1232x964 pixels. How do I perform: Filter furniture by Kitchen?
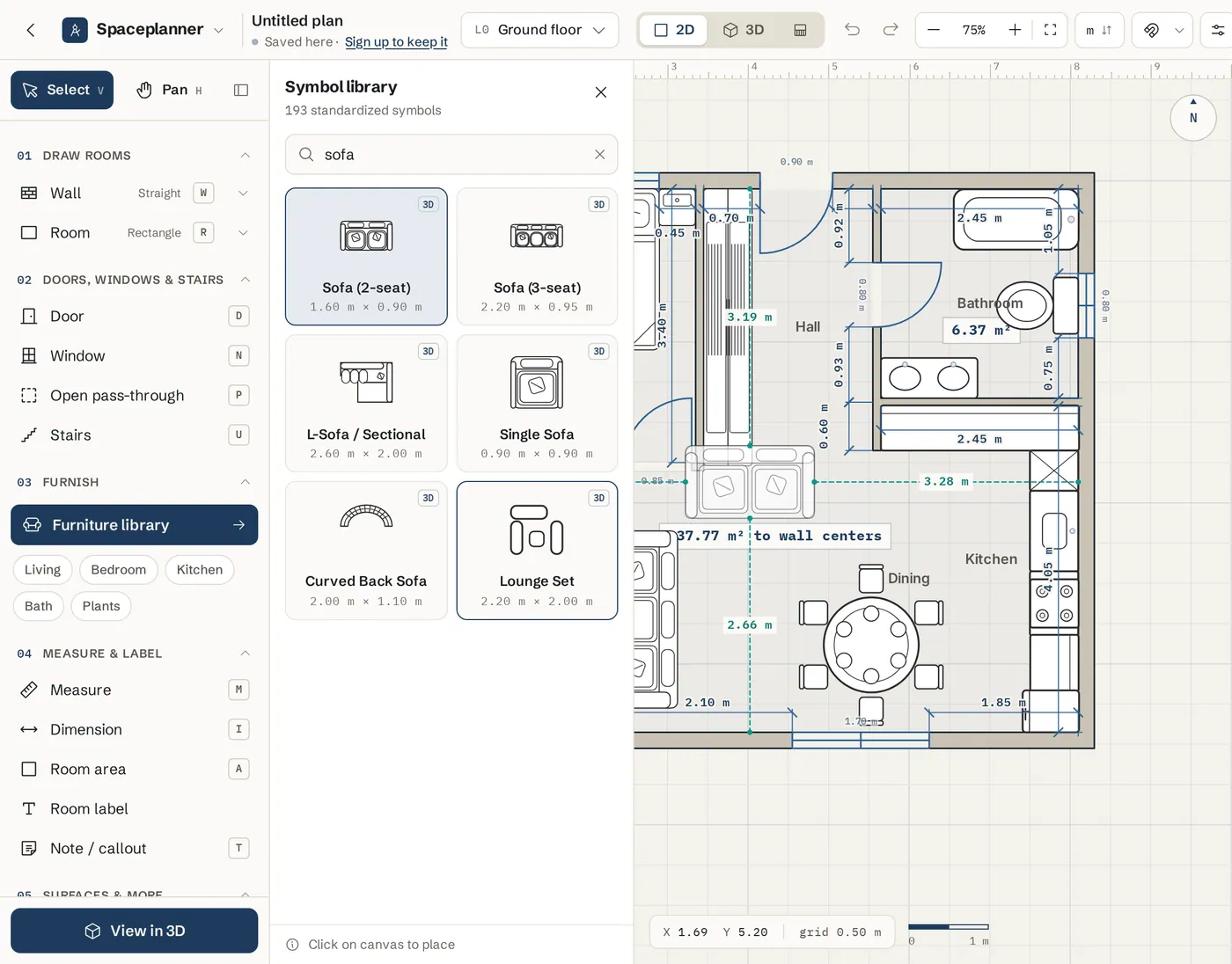point(200,570)
